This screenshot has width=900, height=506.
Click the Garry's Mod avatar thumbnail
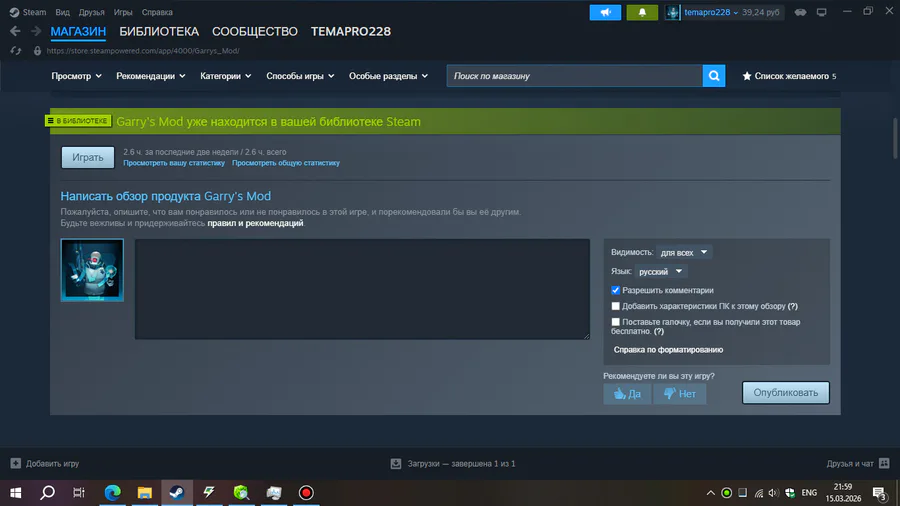coord(92,270)
